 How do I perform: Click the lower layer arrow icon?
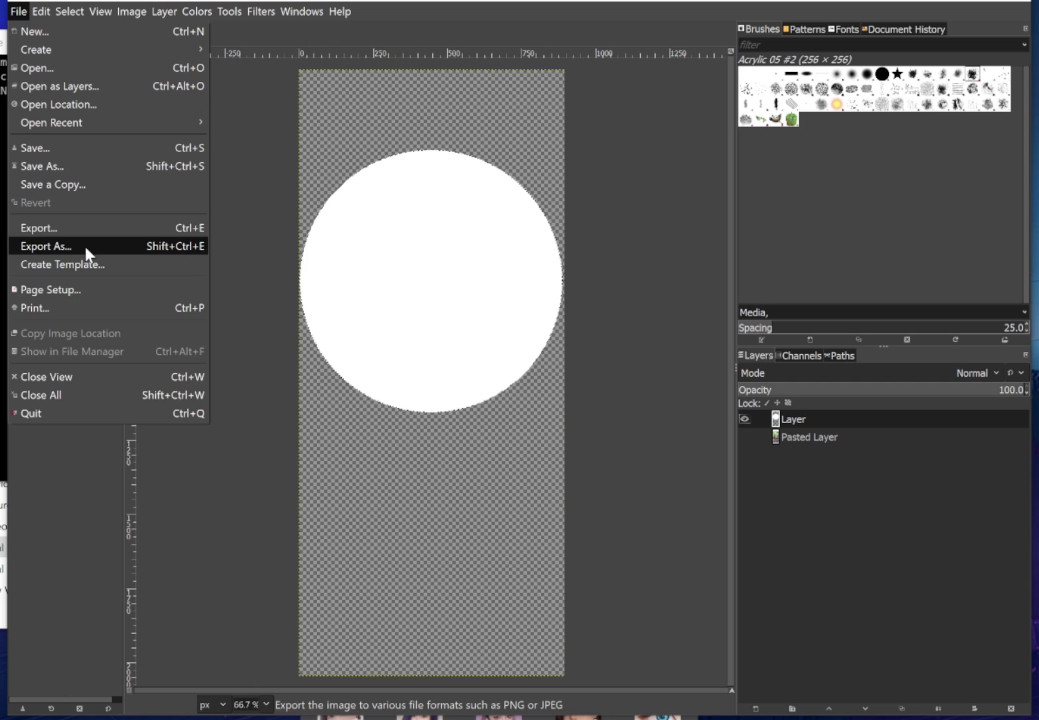[x=865, y=709]
